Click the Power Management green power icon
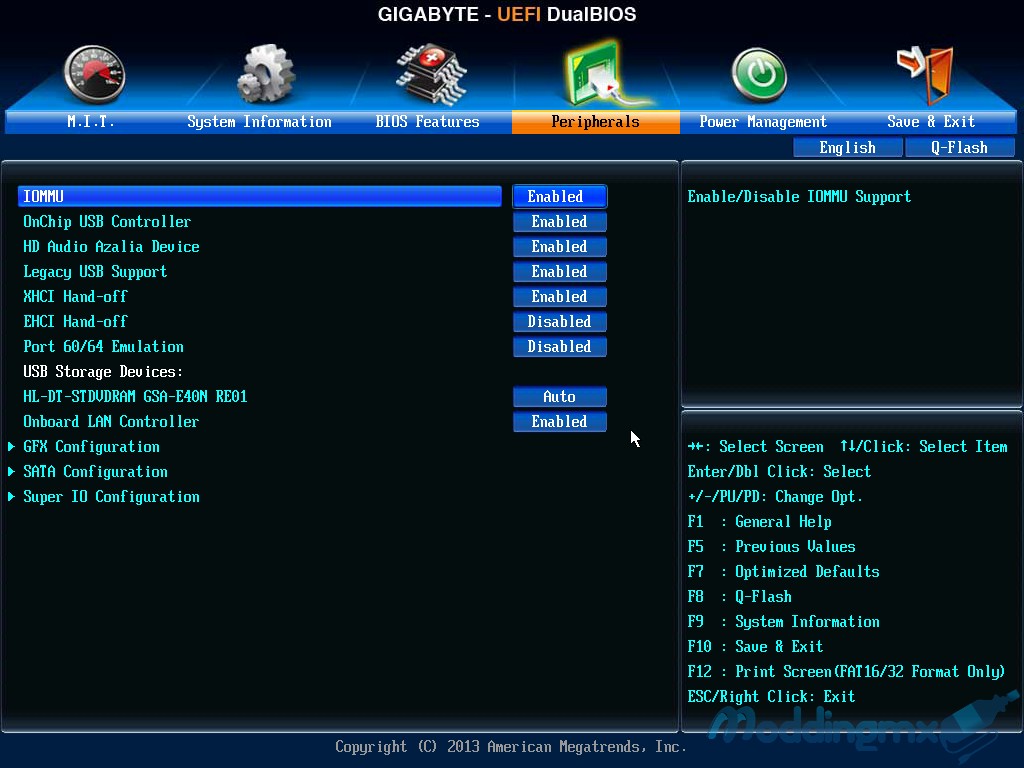 [x=759, y=75]
